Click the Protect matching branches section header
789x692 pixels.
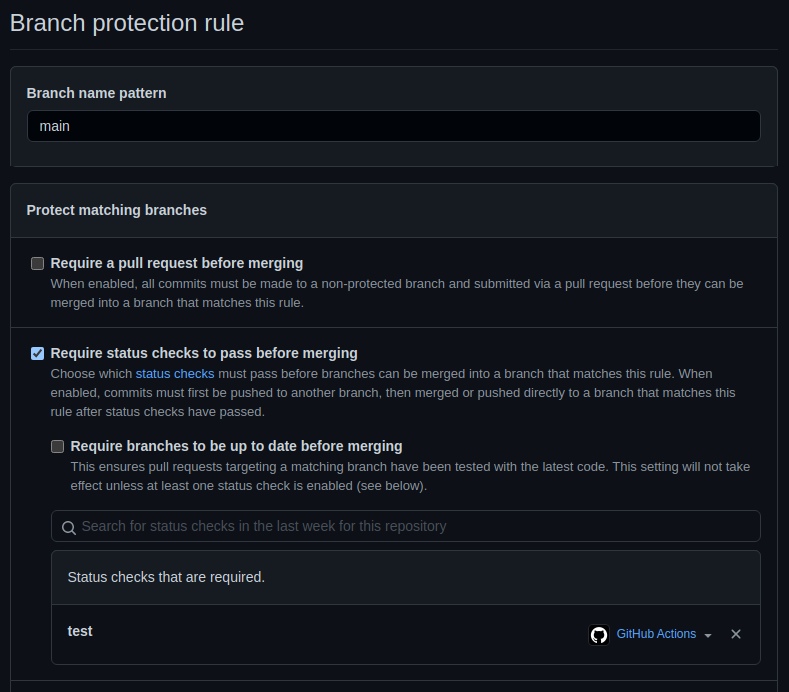click(116, 210)
